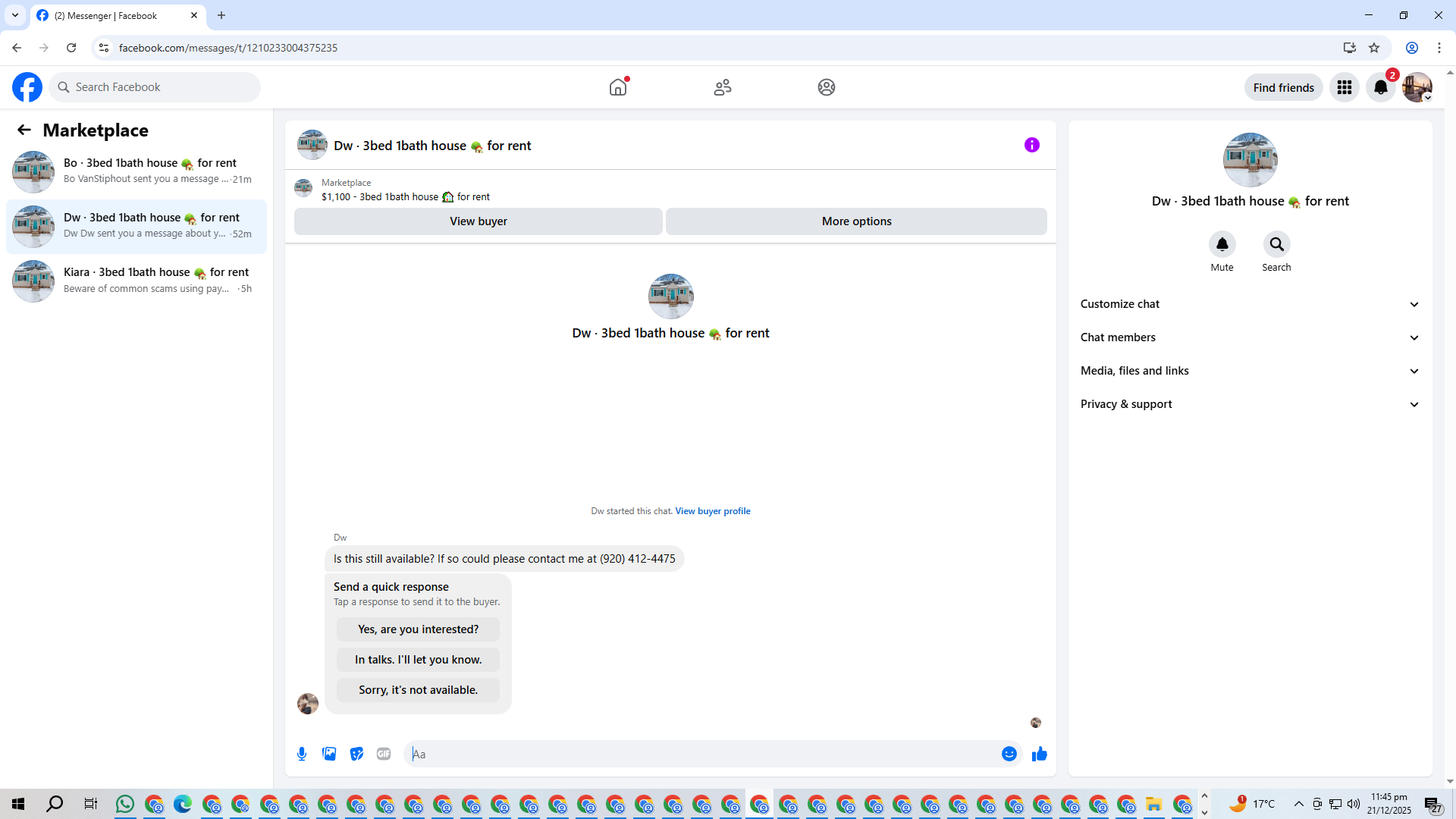Mute this conversation with the bell
This screenshot has height=819, width=1456.
pos(1222,244)
